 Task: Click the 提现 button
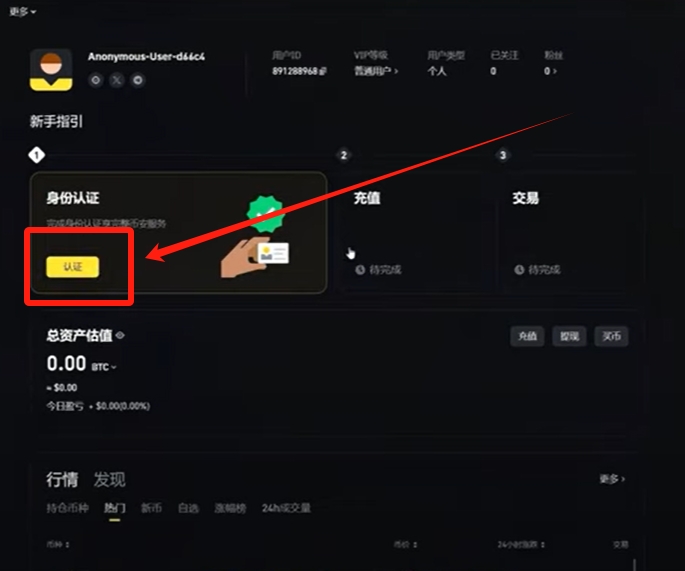click(x=569, y=336)
